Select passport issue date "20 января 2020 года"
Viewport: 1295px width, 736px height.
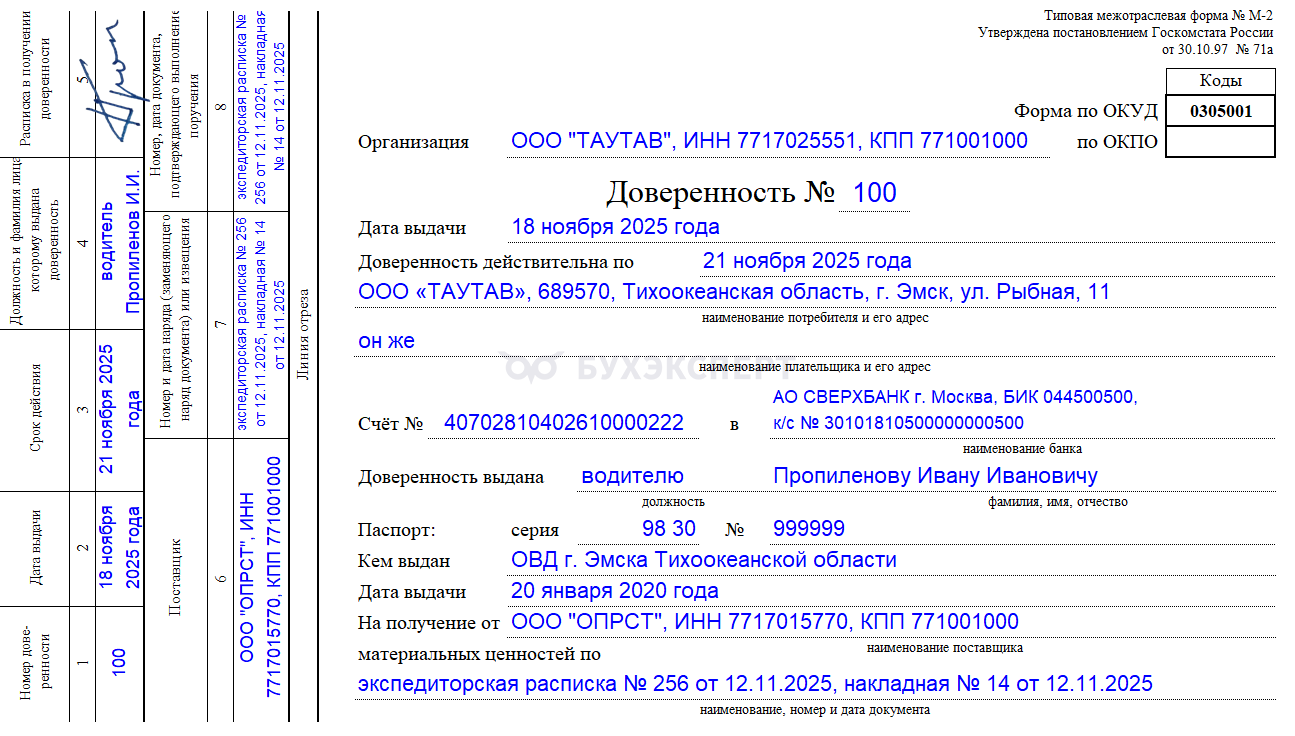(x=615, y=590)
